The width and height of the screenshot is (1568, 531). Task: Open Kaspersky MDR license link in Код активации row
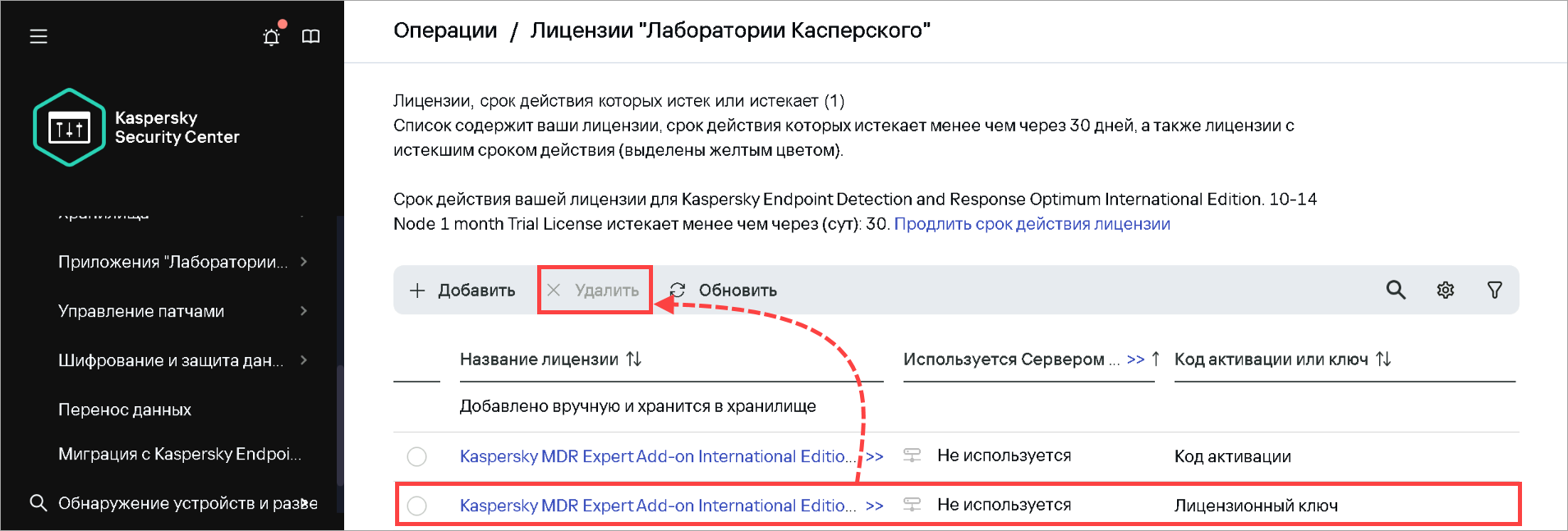658,456
